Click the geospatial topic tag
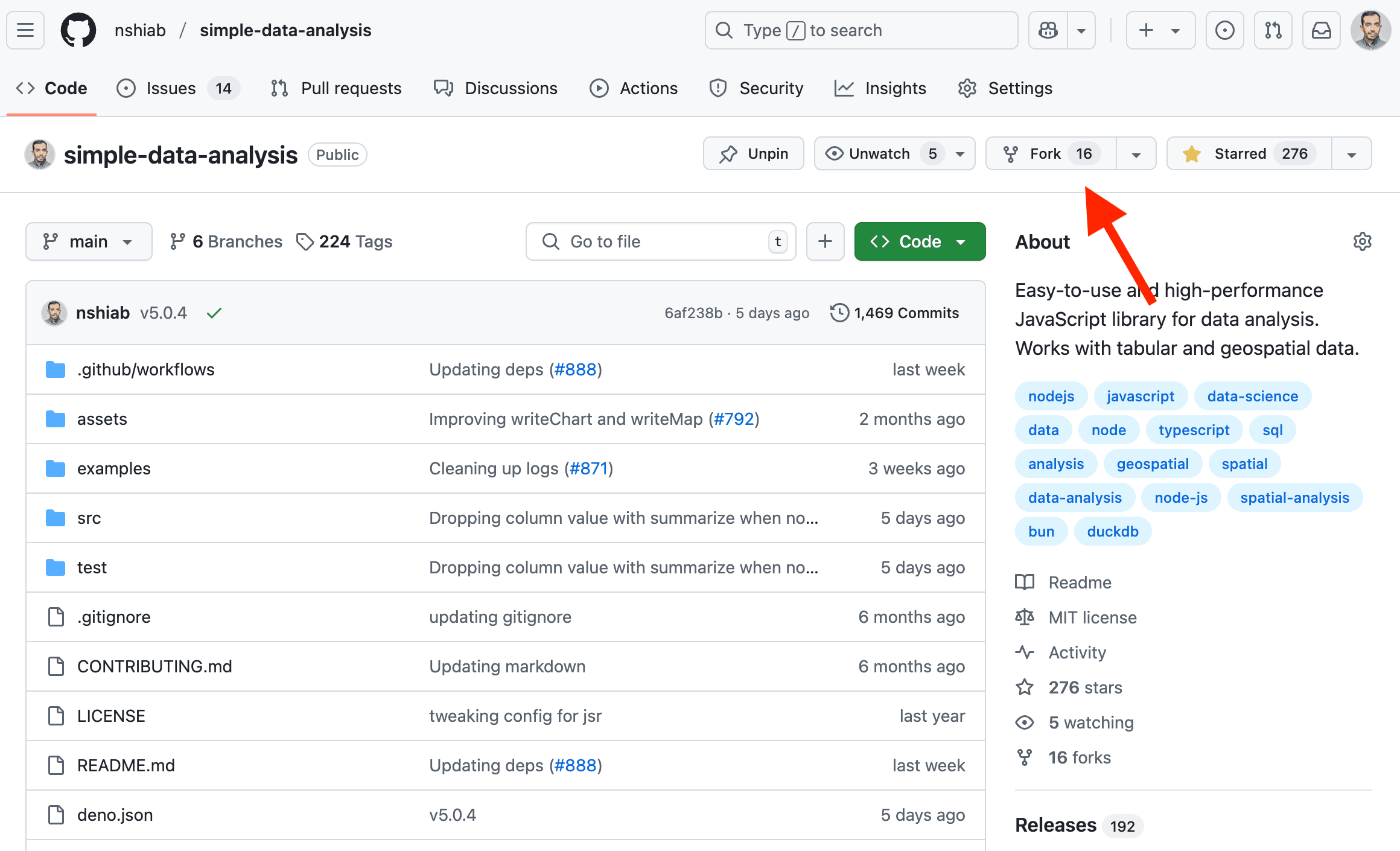The width and height of the screenshot is (1400, 851). coord(1152,464)
